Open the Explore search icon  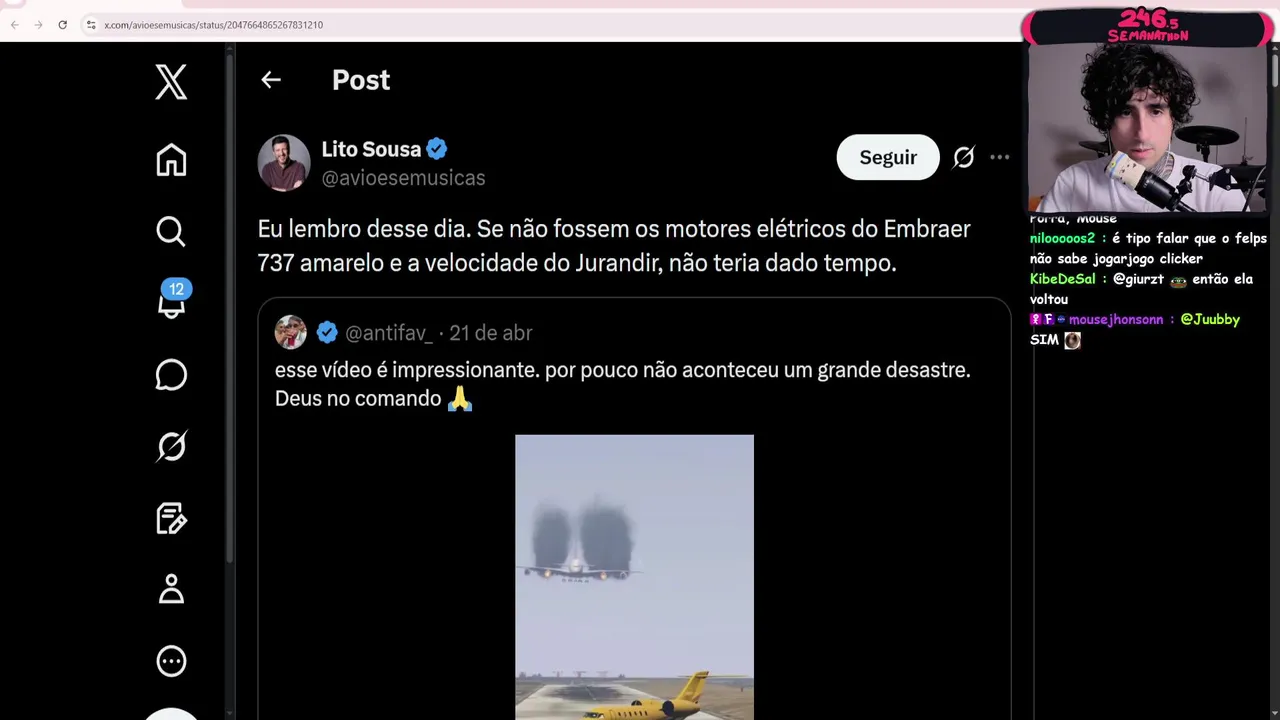point(171,231)
